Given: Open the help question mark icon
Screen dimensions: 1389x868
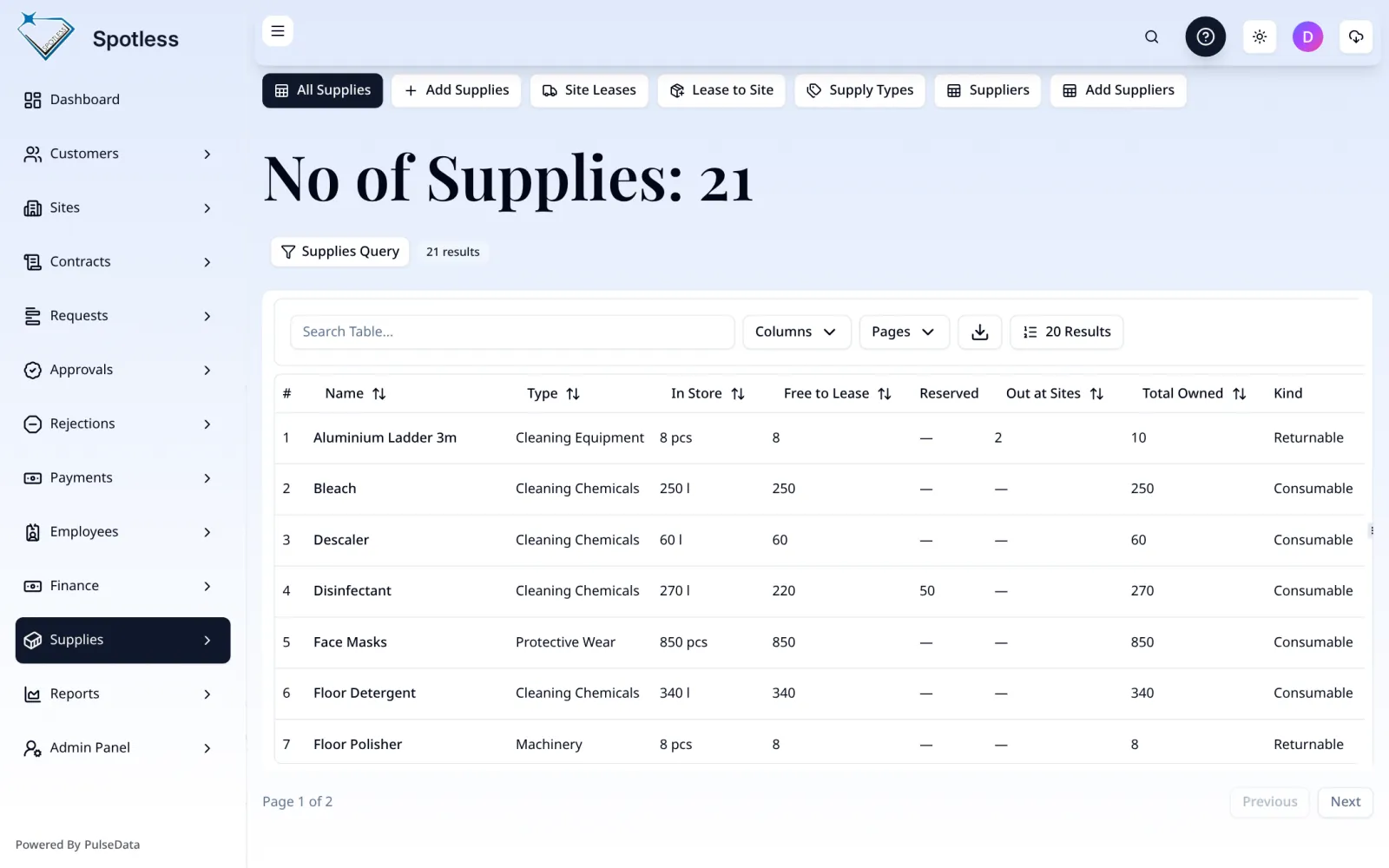Looking at the screenshot, I should coord(1205,36).
